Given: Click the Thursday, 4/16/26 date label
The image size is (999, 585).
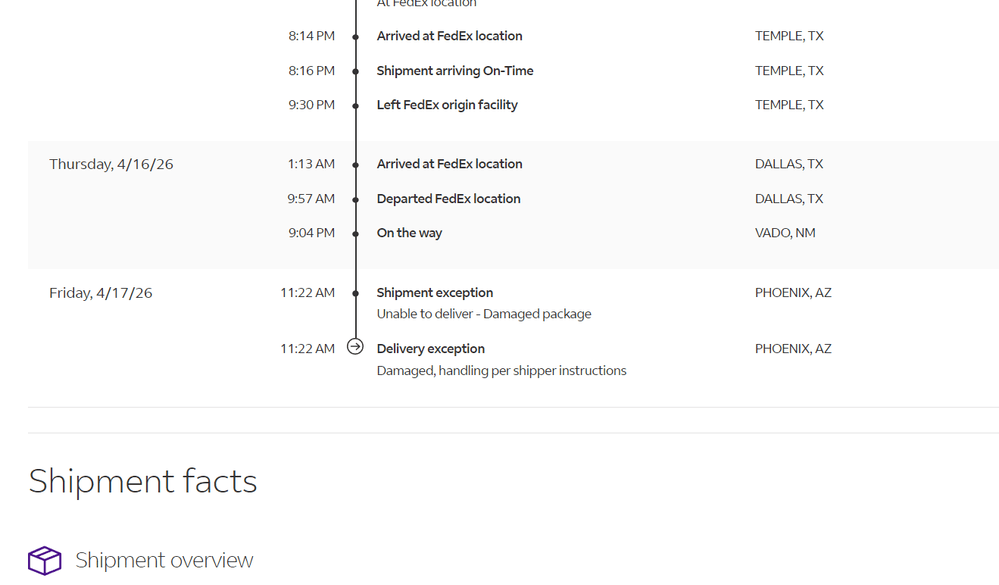Looking at the screenshot, I should click(111, 164).
